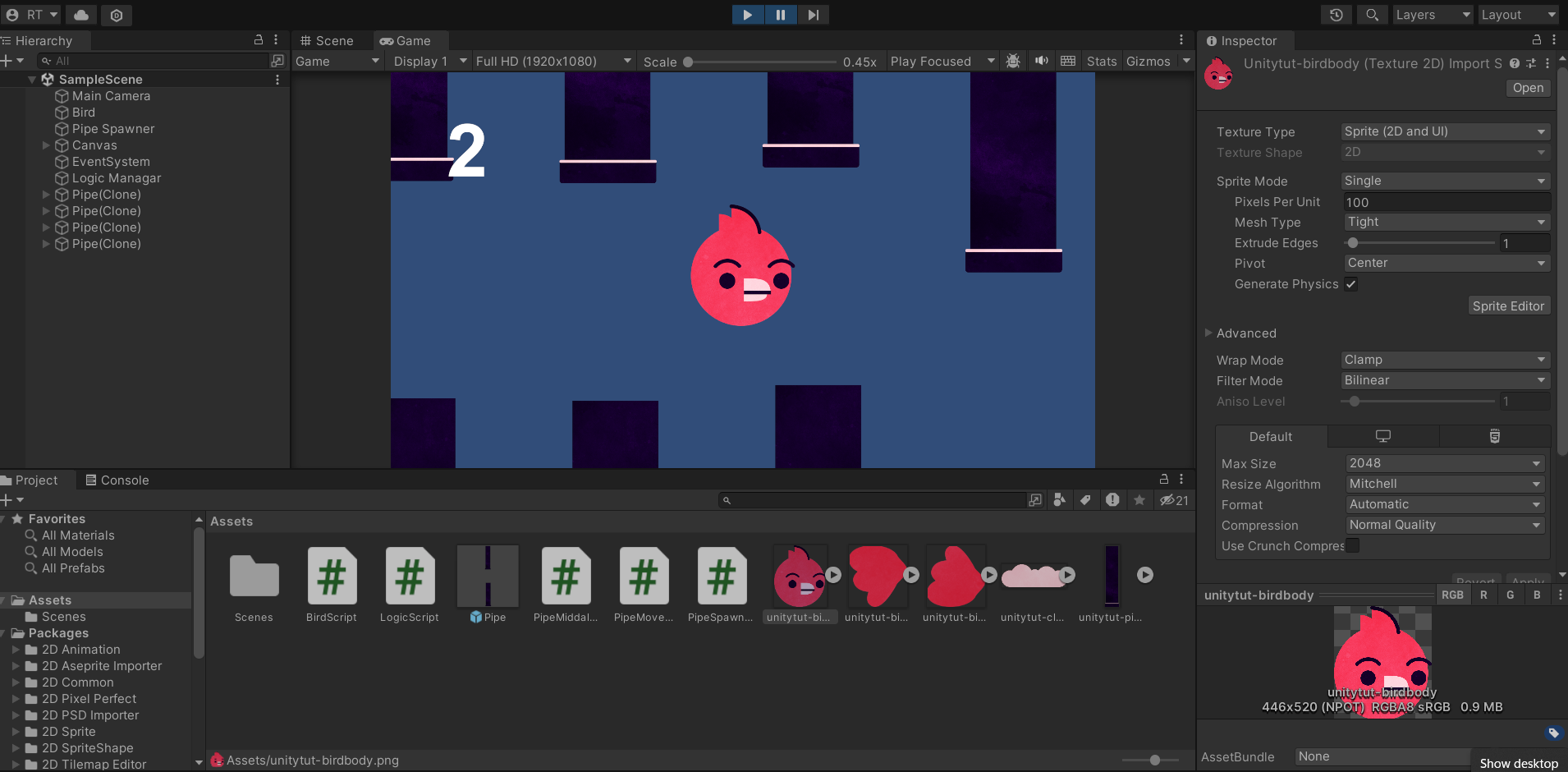Select Pipe Spawner in Hierarchy
Image resolution: width=1568 pixels, height=772 pixels.
coord(112,129)
